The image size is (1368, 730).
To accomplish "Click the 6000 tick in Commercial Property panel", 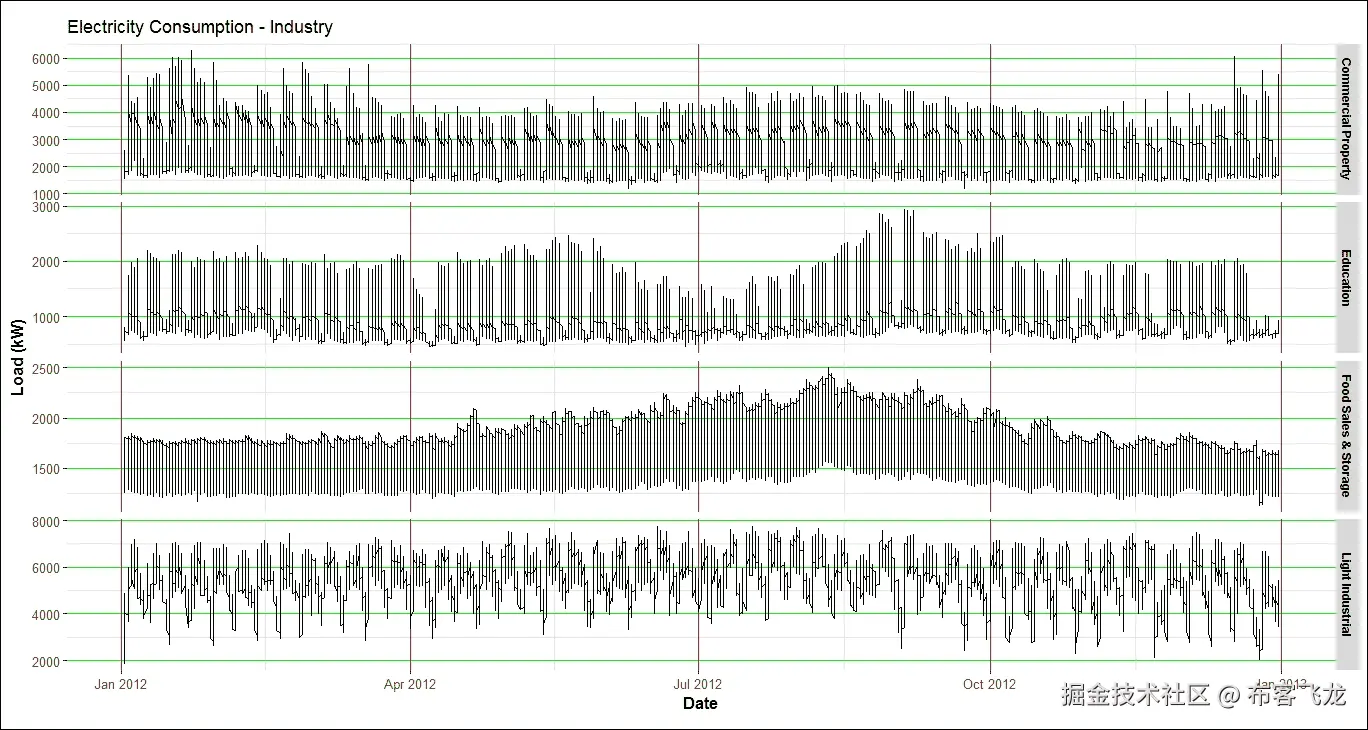I will [47, 59].
